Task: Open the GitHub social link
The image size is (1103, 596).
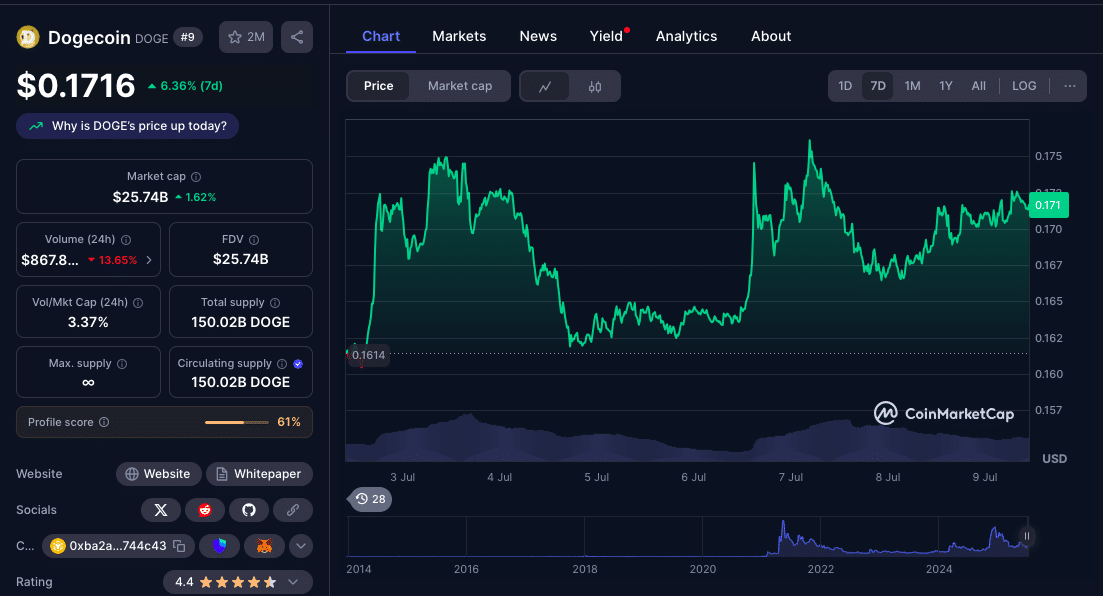Action: 249,510
